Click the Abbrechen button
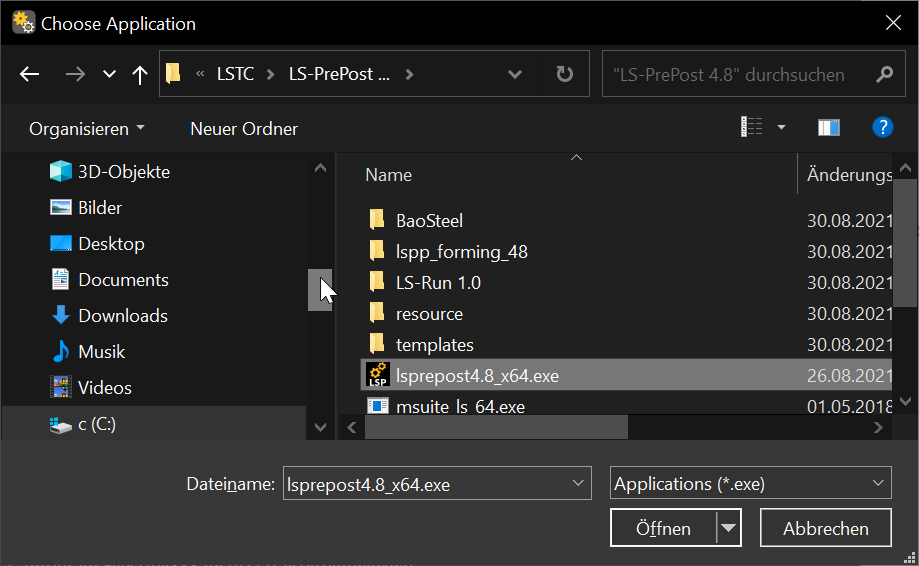The width and height of the screenshot is (919, 566). 826,528
